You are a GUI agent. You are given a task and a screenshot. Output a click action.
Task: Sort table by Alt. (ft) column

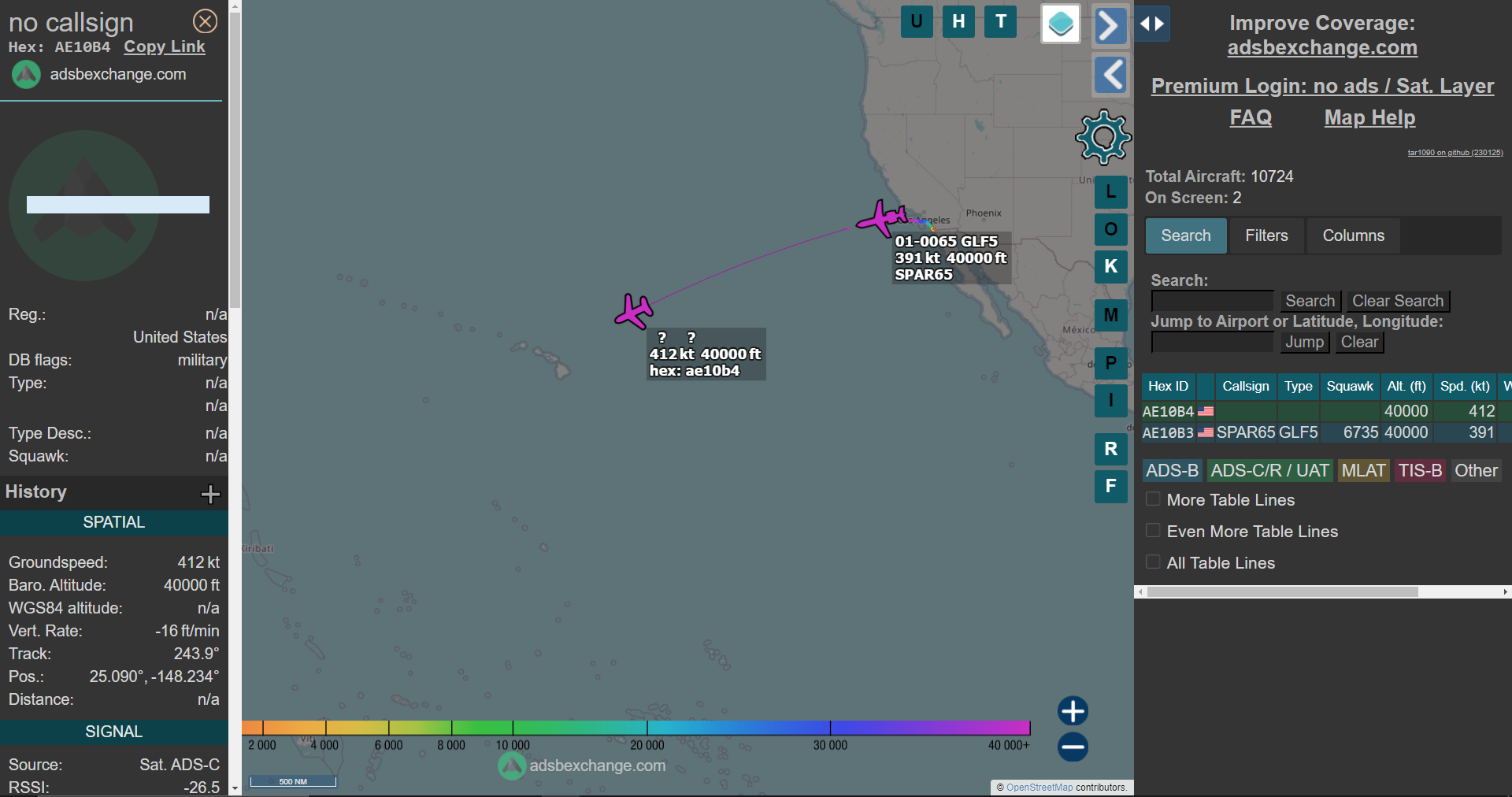tap(1406, 387)
